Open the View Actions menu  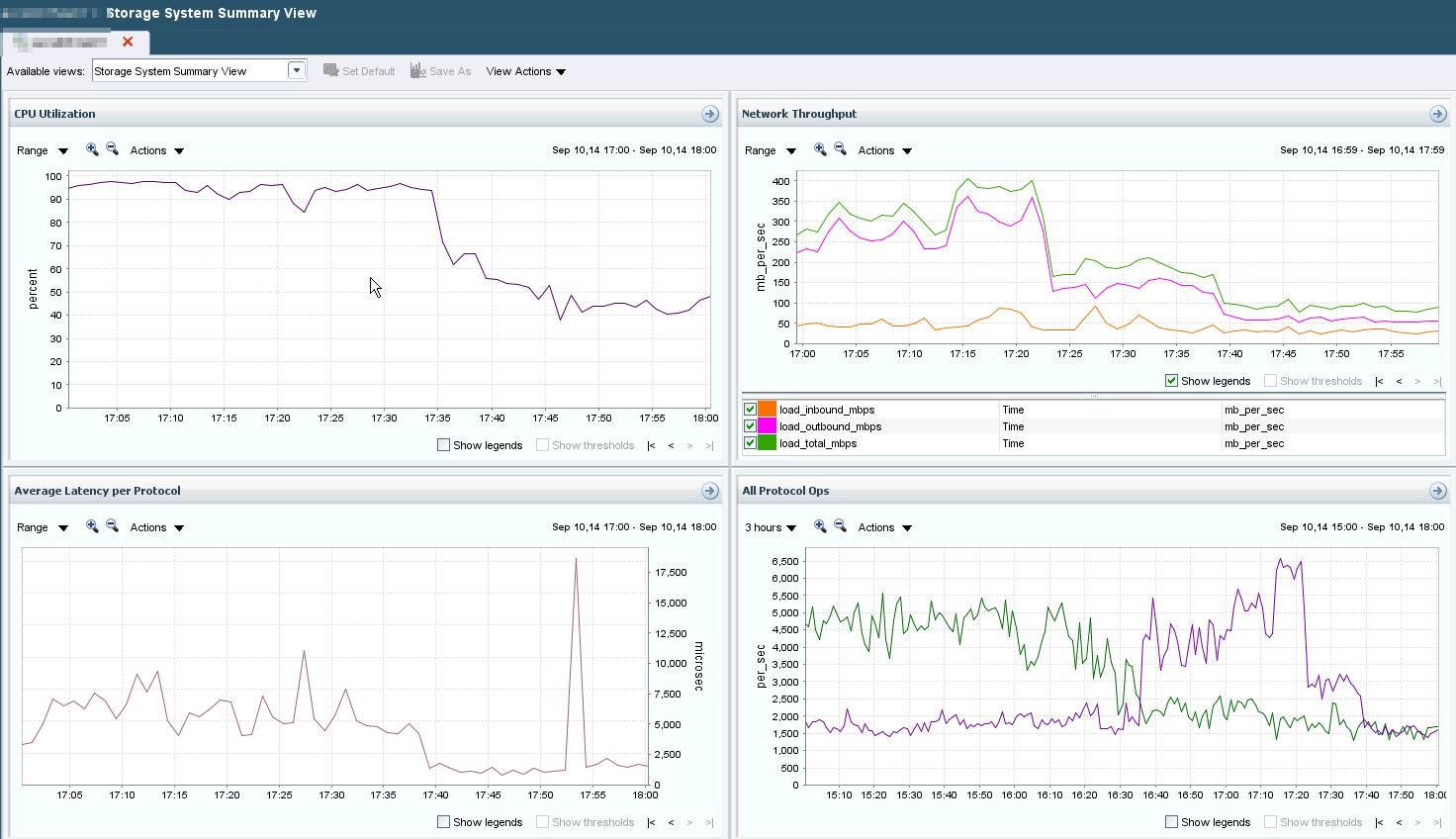click(525, 71)
